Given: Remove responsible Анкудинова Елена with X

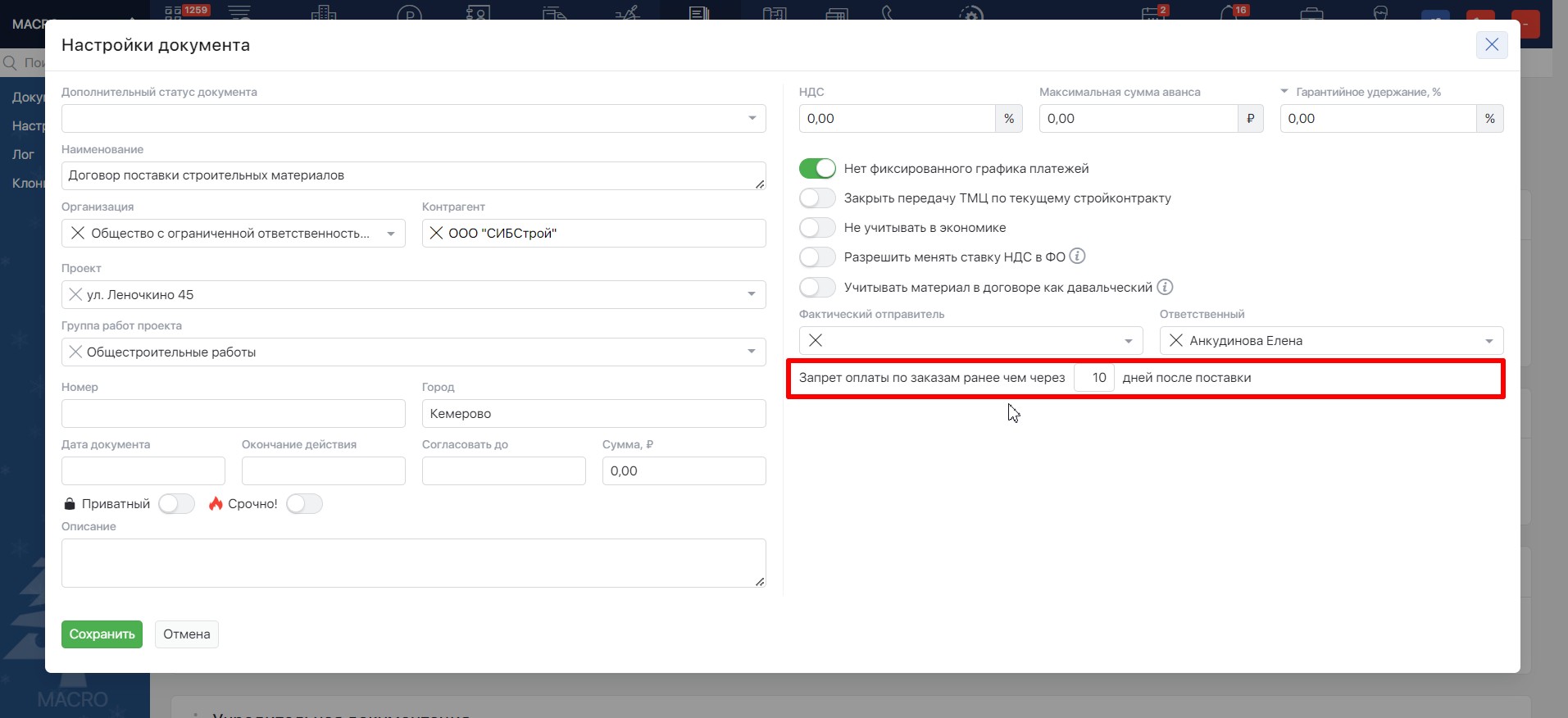Looking at the screenshot, I should tap(1175, 341).
